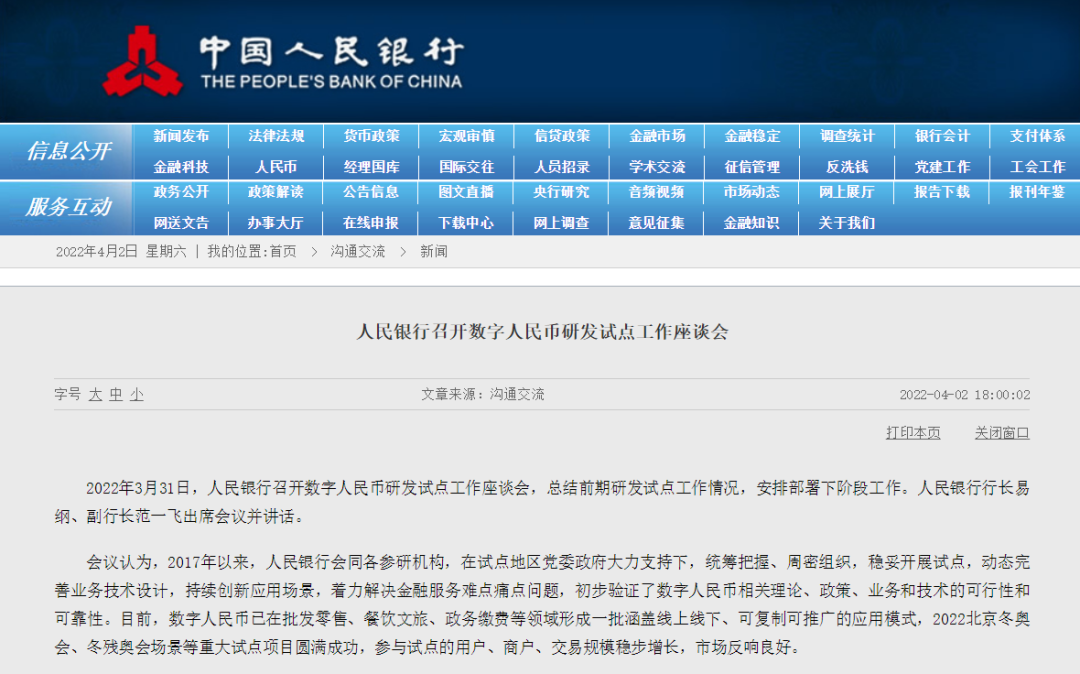Navigate to 首页 in the breadcrumb
This screenshot has height=674, width=1080.
[x=283, y=252]
